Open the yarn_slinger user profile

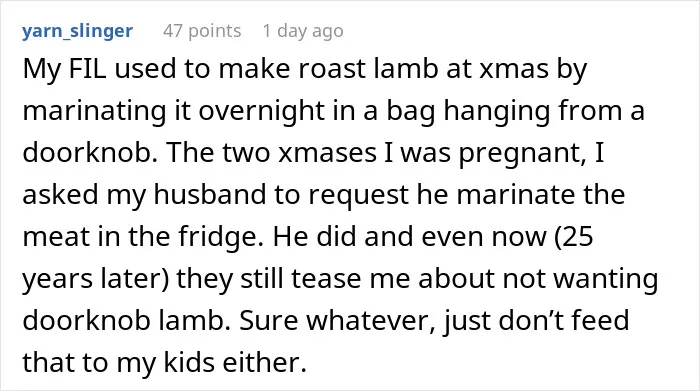[x=77, y=31]
